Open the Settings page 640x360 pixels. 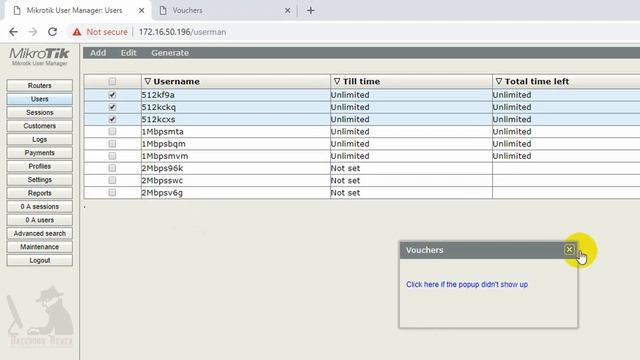point(40,180)
